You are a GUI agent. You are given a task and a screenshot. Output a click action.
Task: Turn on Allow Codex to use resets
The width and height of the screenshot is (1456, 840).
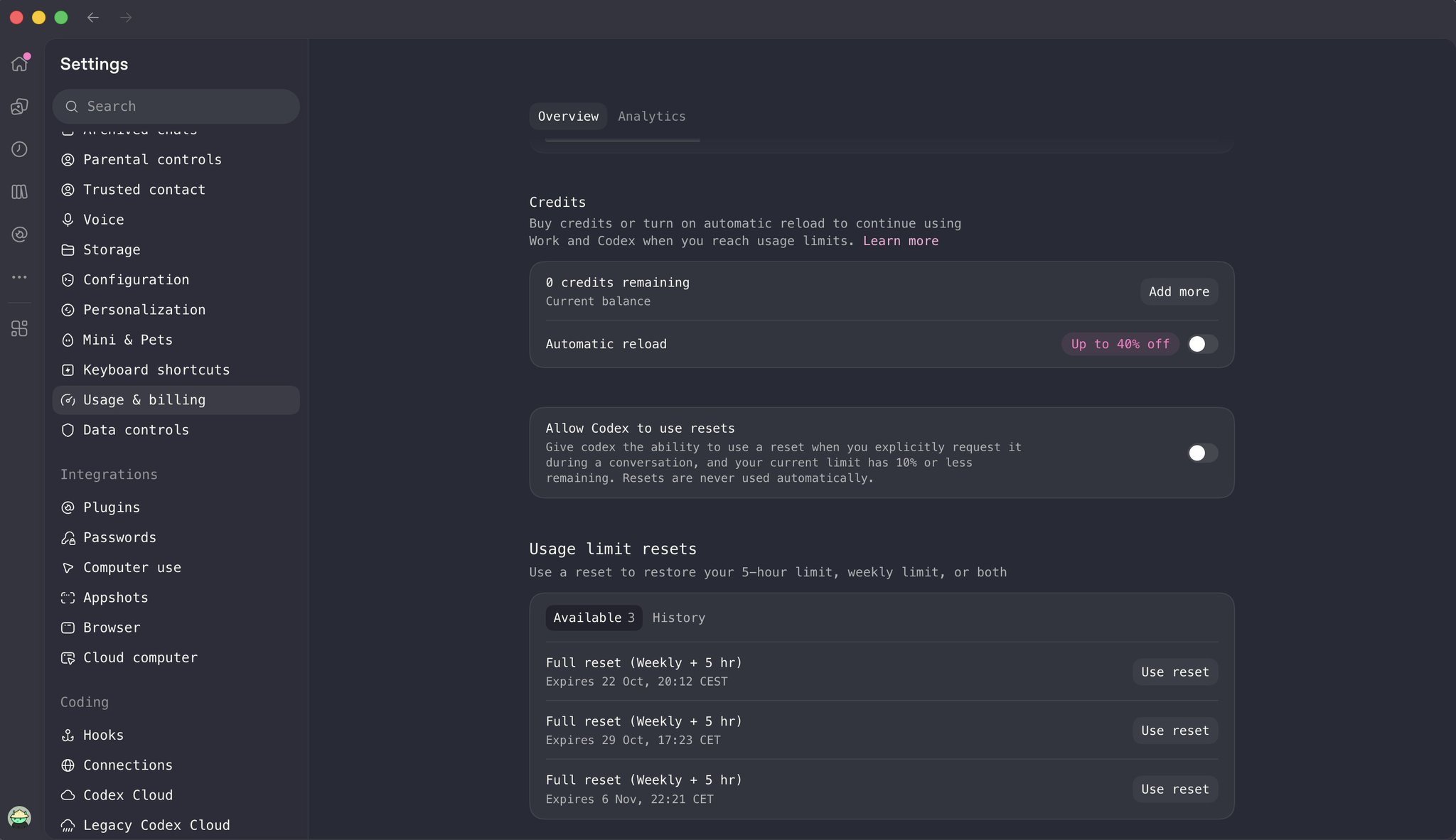(x=1202, y=453)
